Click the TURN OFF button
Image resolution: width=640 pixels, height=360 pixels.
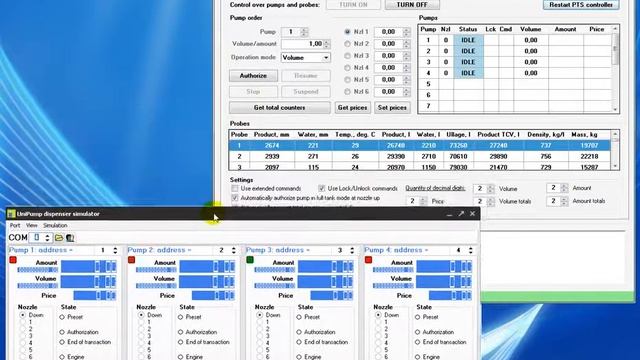coord(412,5)
